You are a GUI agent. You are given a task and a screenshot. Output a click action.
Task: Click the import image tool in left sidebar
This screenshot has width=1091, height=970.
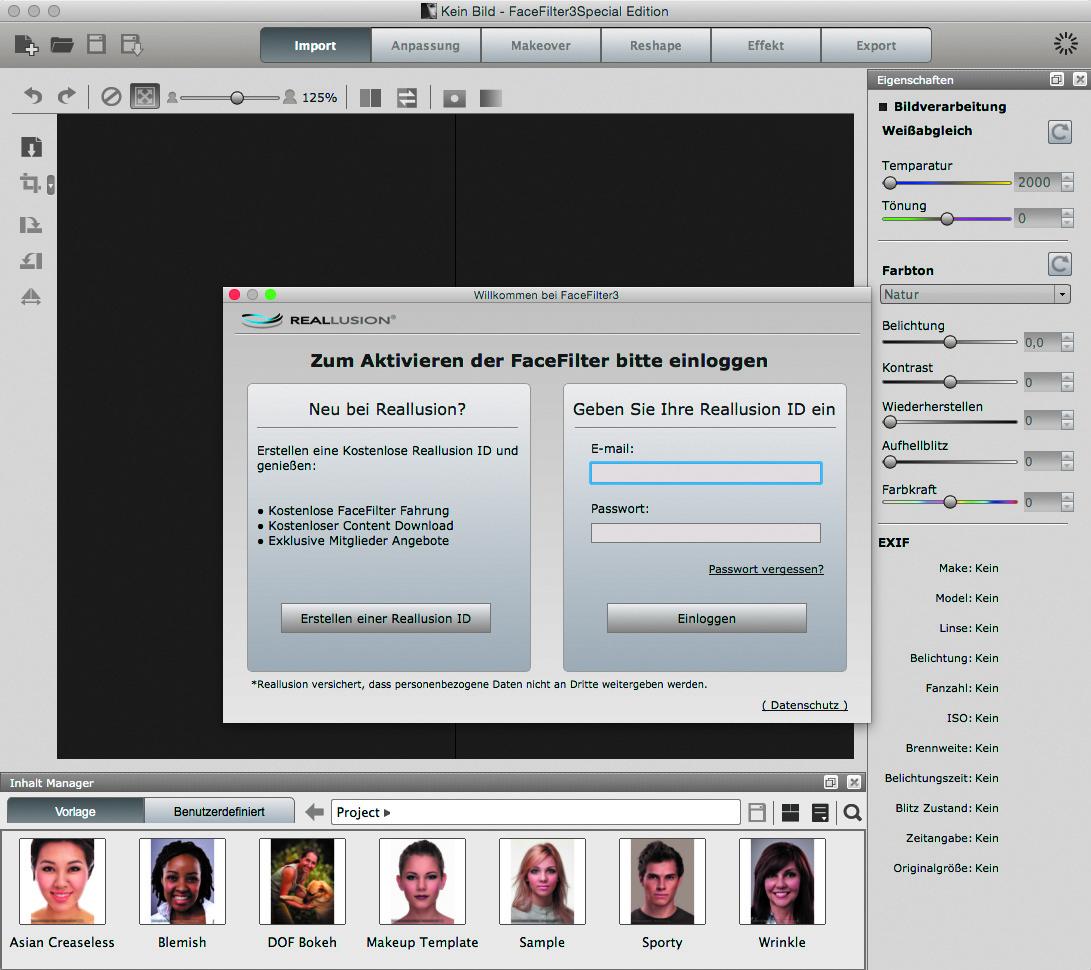tap(31, 147)
